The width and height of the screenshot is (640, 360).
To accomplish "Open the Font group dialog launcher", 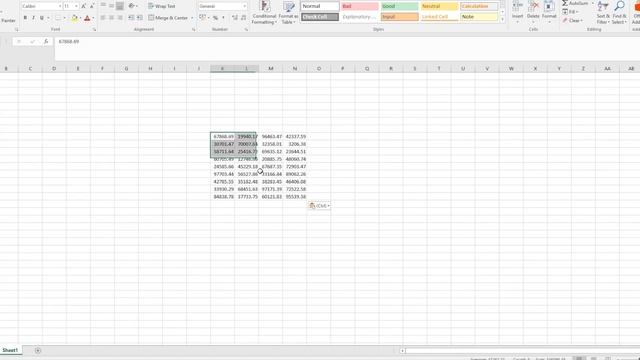I will (94, 30).
